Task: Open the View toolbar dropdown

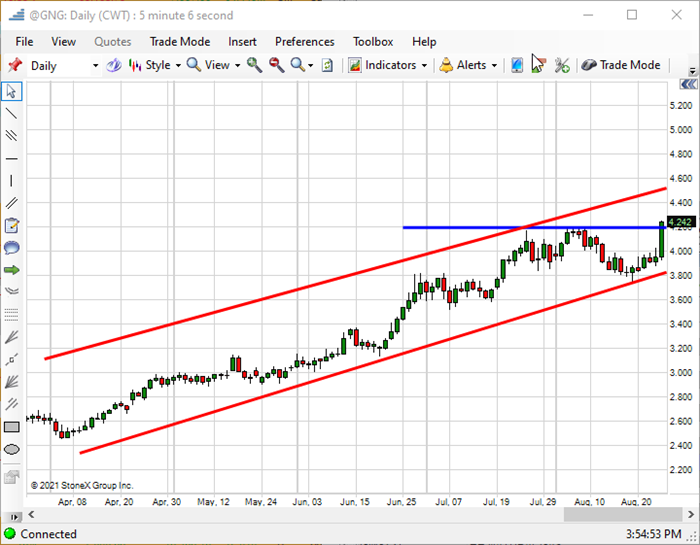Action: click(213, 65)
